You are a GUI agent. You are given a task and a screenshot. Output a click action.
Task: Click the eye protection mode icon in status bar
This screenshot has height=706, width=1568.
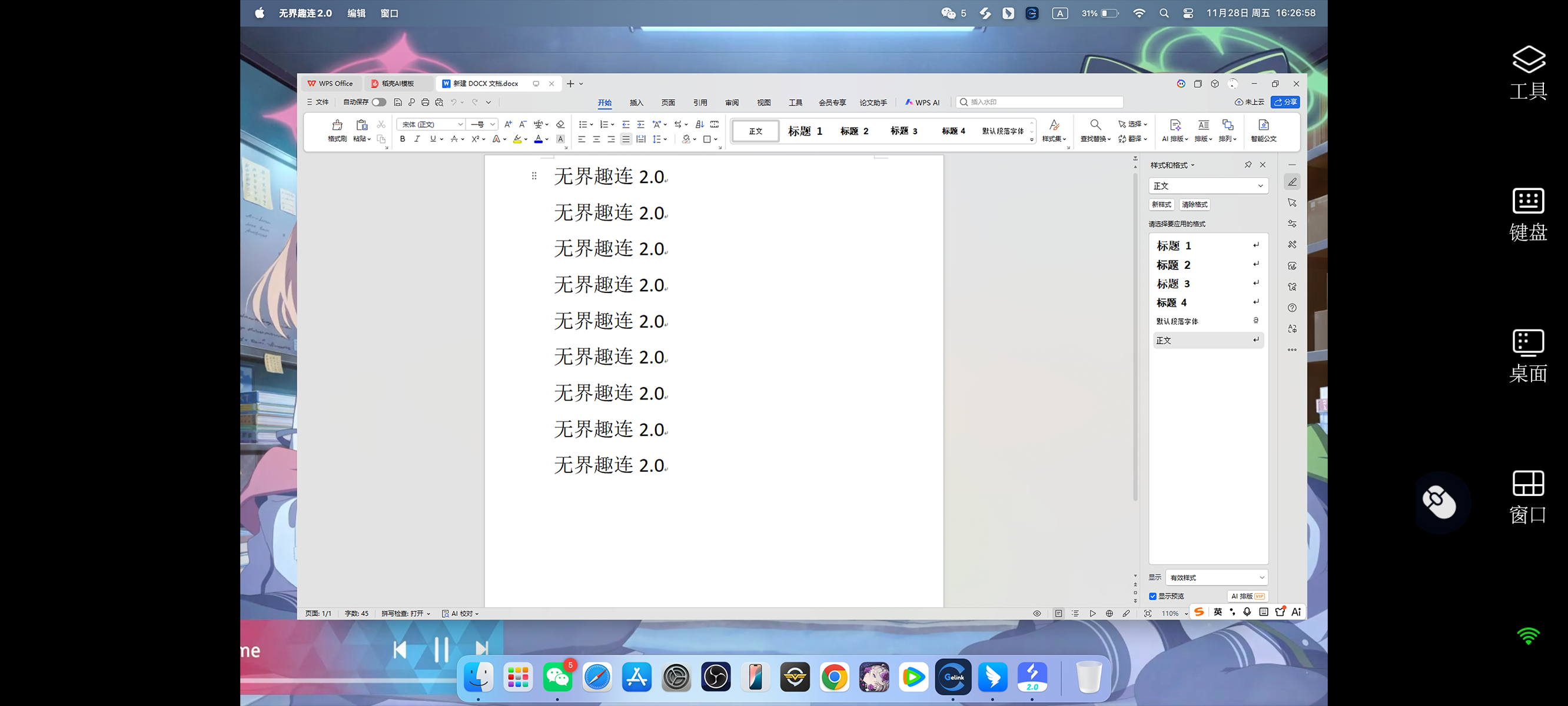(1037, 613)
